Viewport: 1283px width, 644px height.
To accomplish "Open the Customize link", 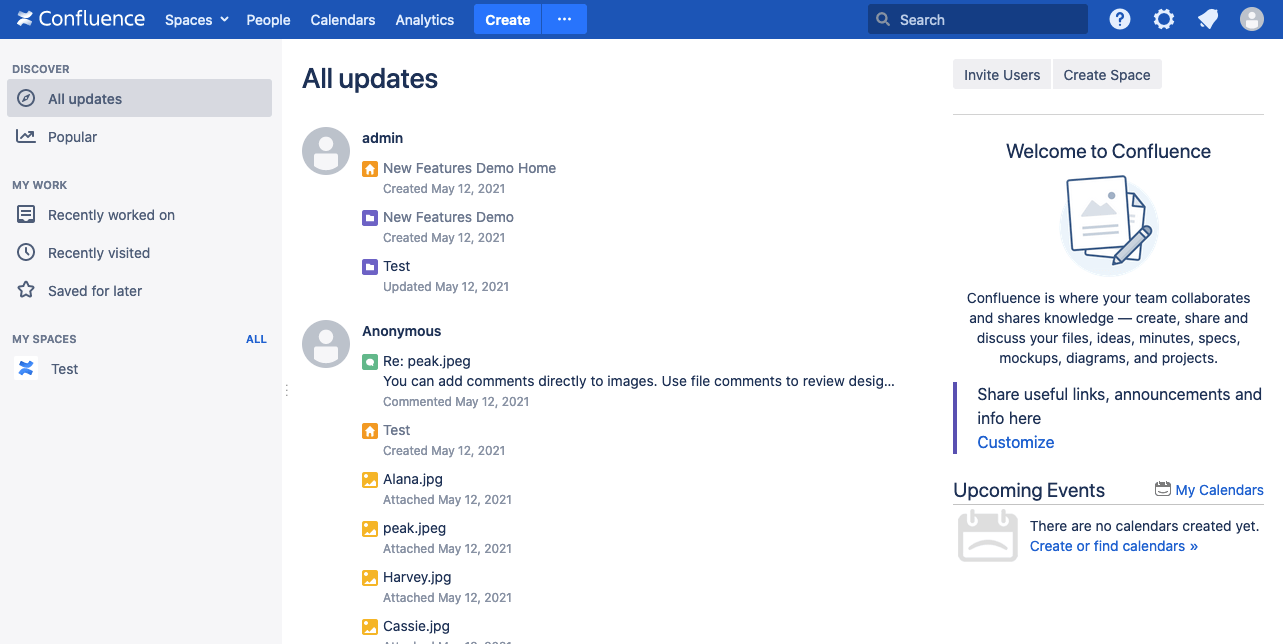I will [x=1015, y=442].
